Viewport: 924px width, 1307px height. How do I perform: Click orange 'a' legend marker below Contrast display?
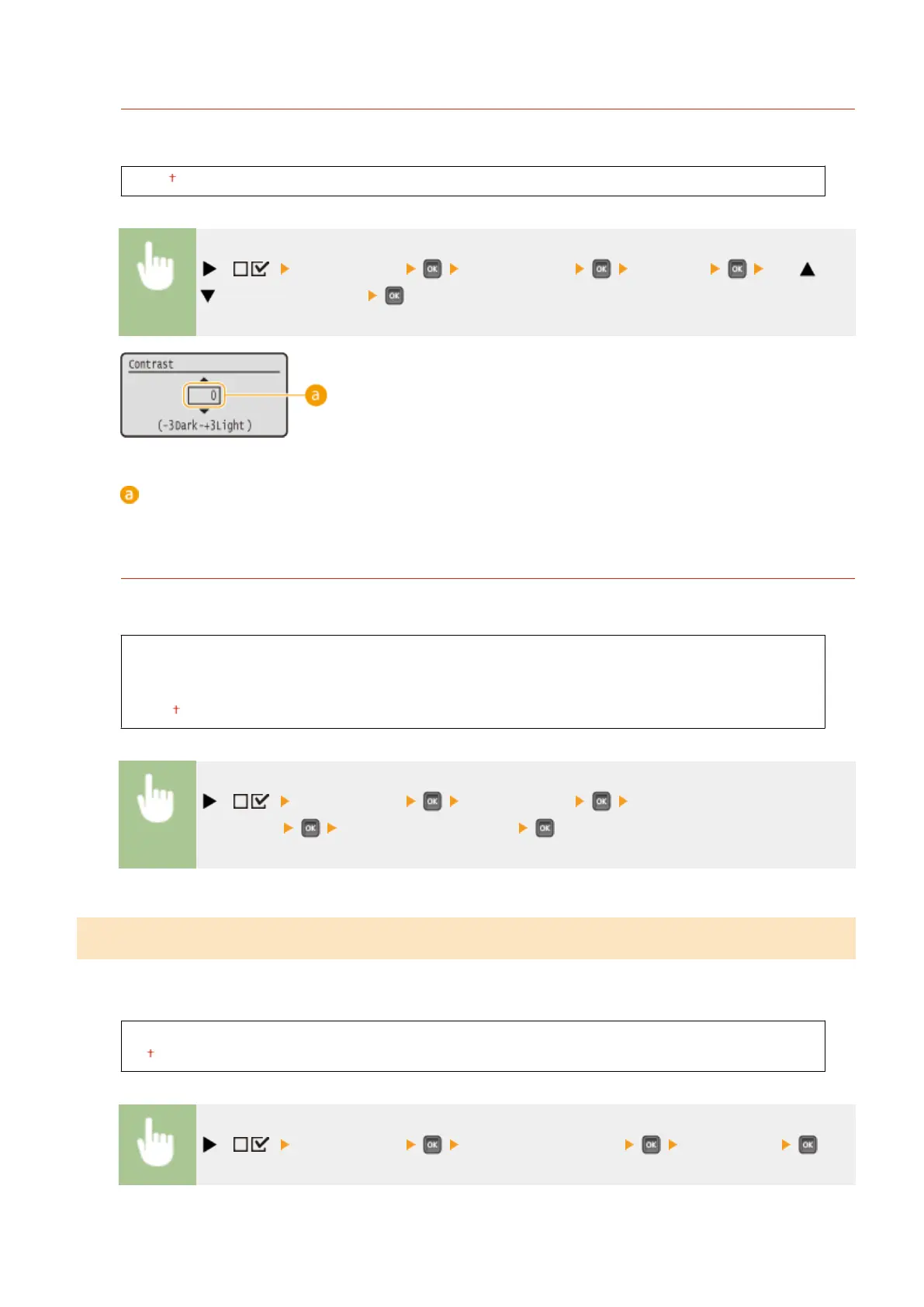(130, 494)
